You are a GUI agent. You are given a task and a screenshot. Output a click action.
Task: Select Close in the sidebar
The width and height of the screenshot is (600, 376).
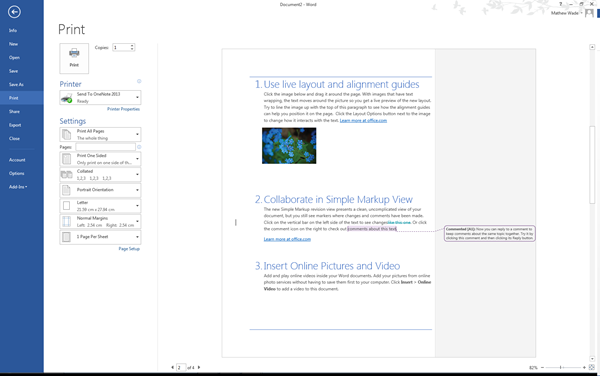[14, 138]
